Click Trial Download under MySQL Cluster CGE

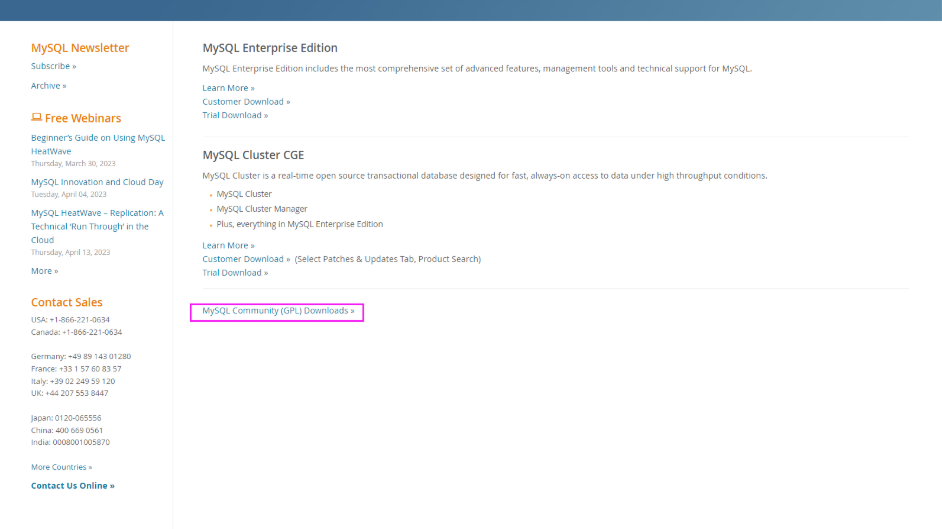pos(235,272)
